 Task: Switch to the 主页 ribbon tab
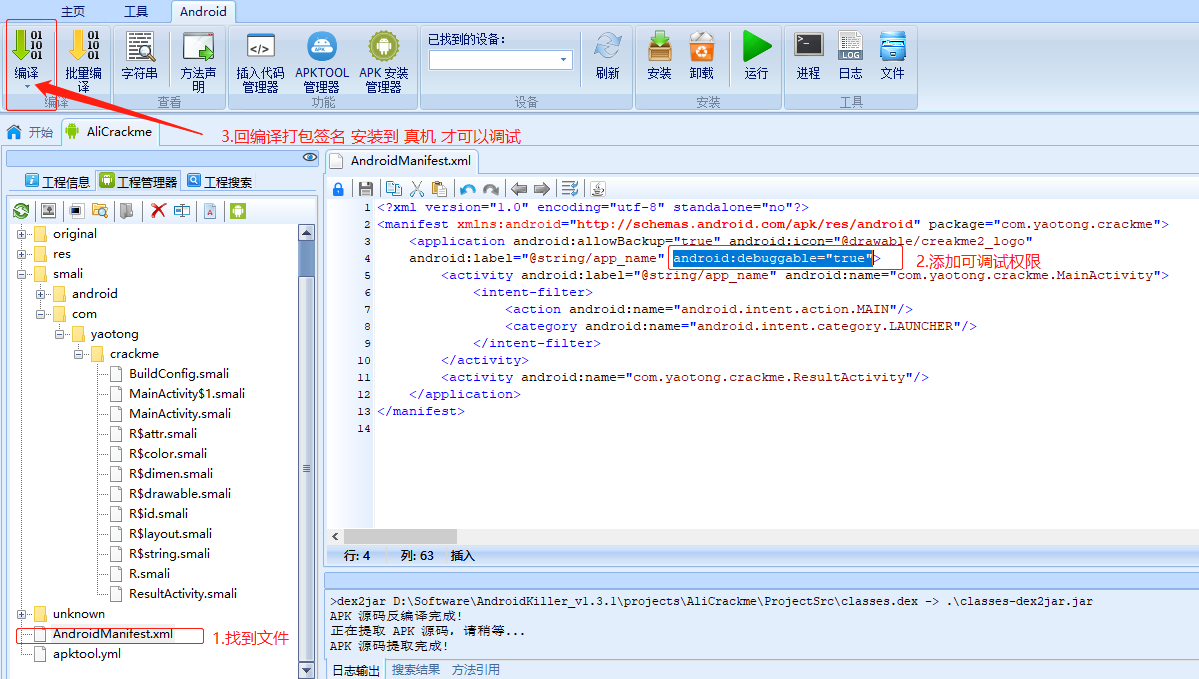coord(73,11)
